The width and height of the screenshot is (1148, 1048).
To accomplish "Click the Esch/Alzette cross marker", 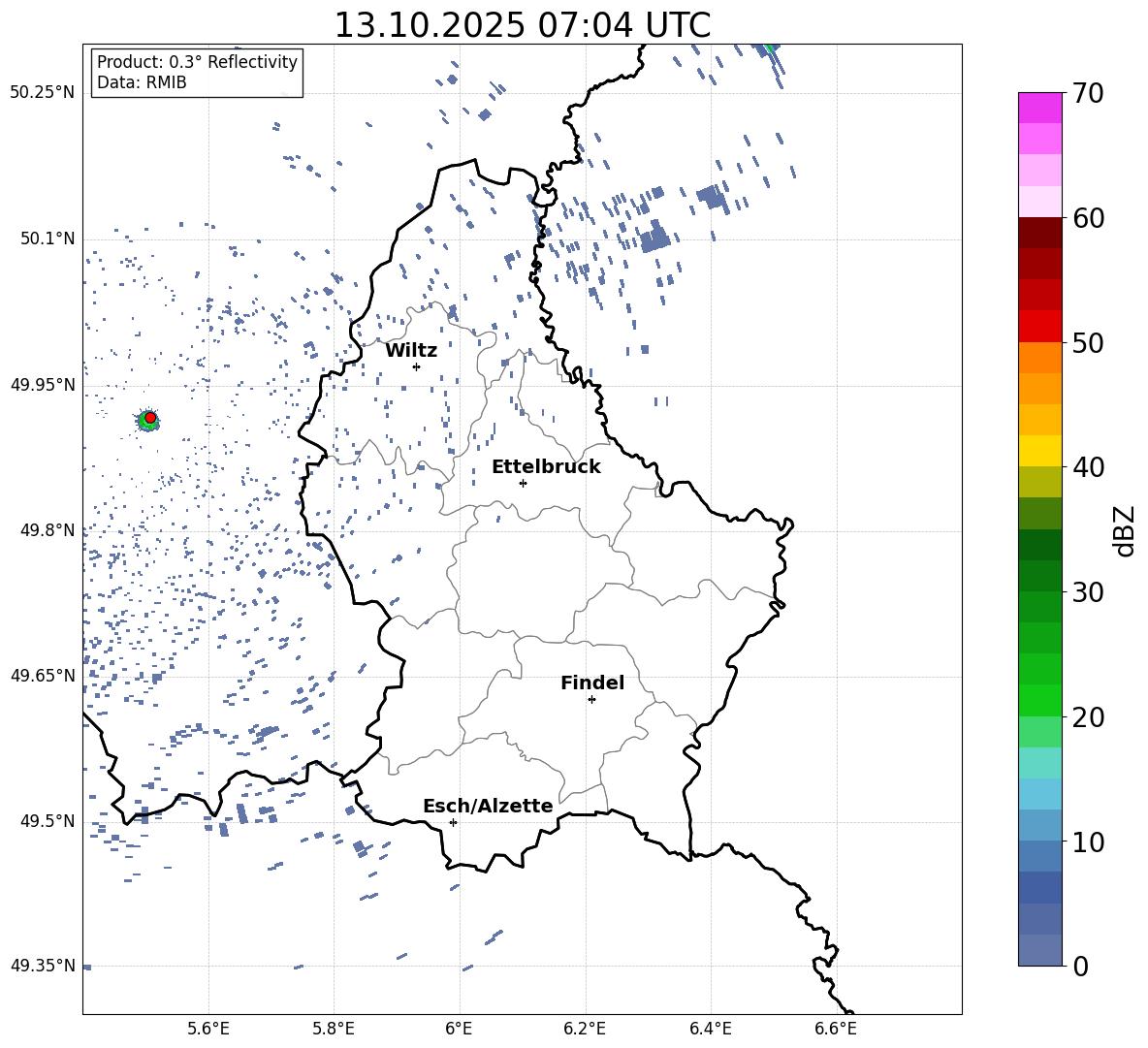I will [453, 822].
